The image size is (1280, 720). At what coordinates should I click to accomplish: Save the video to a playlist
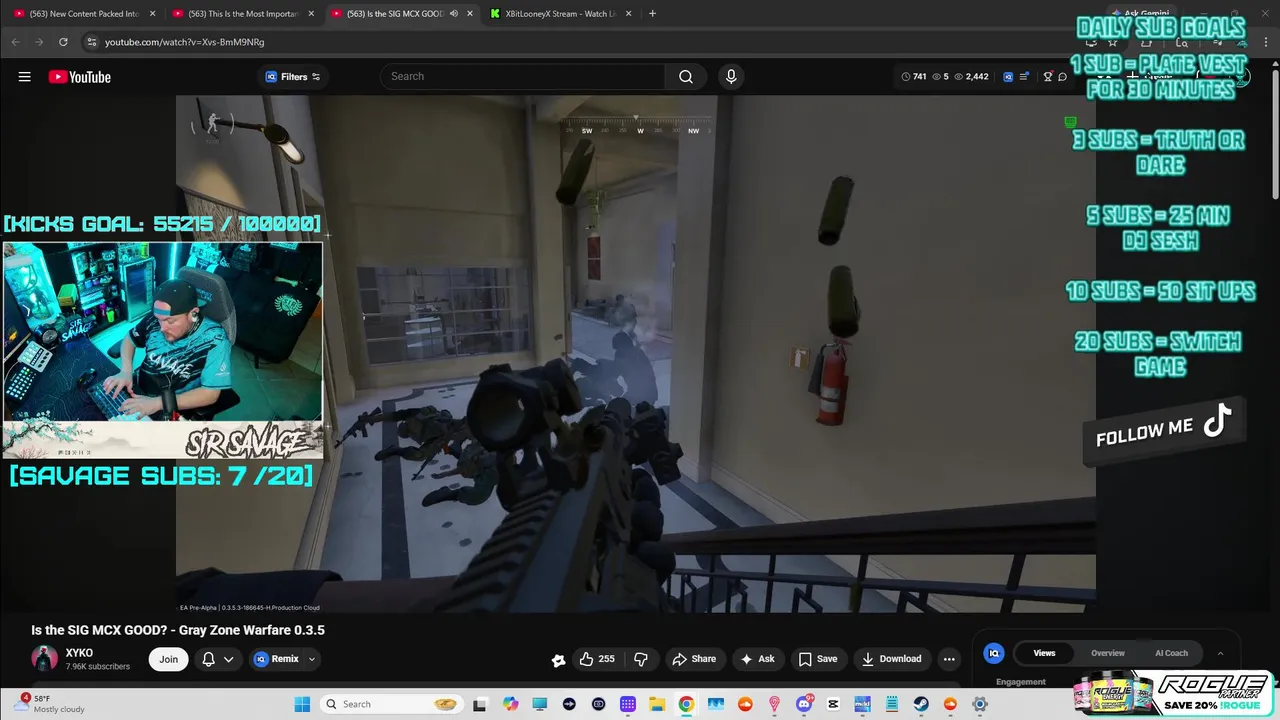click(817, 659)
